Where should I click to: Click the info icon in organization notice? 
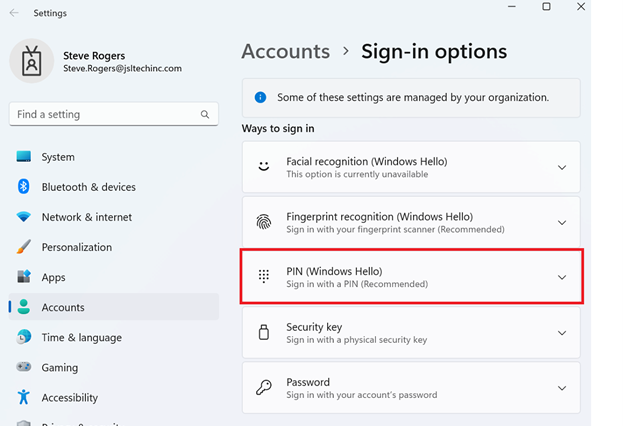point(260,98)
